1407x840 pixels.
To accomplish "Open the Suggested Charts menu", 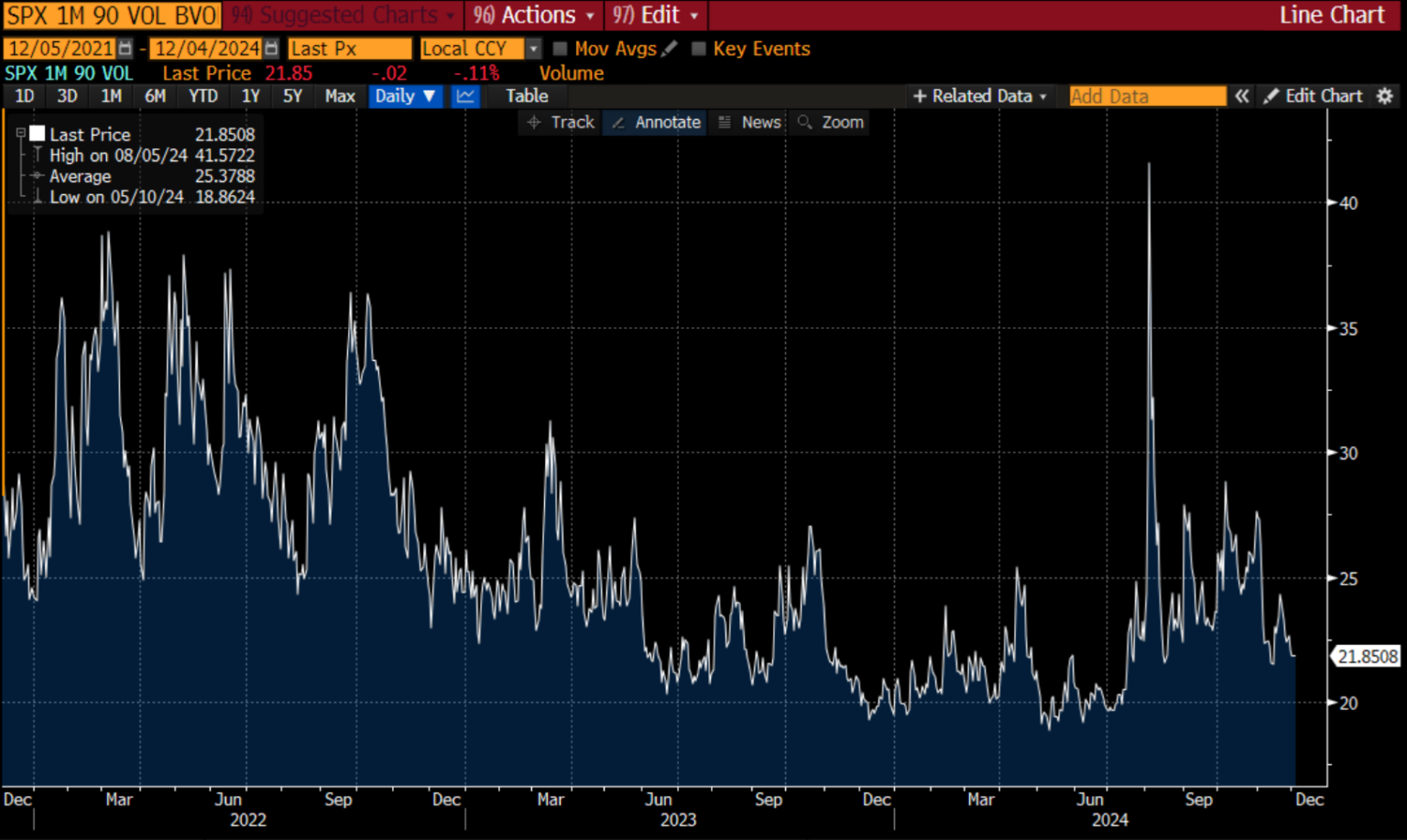I will pos(343,16).
